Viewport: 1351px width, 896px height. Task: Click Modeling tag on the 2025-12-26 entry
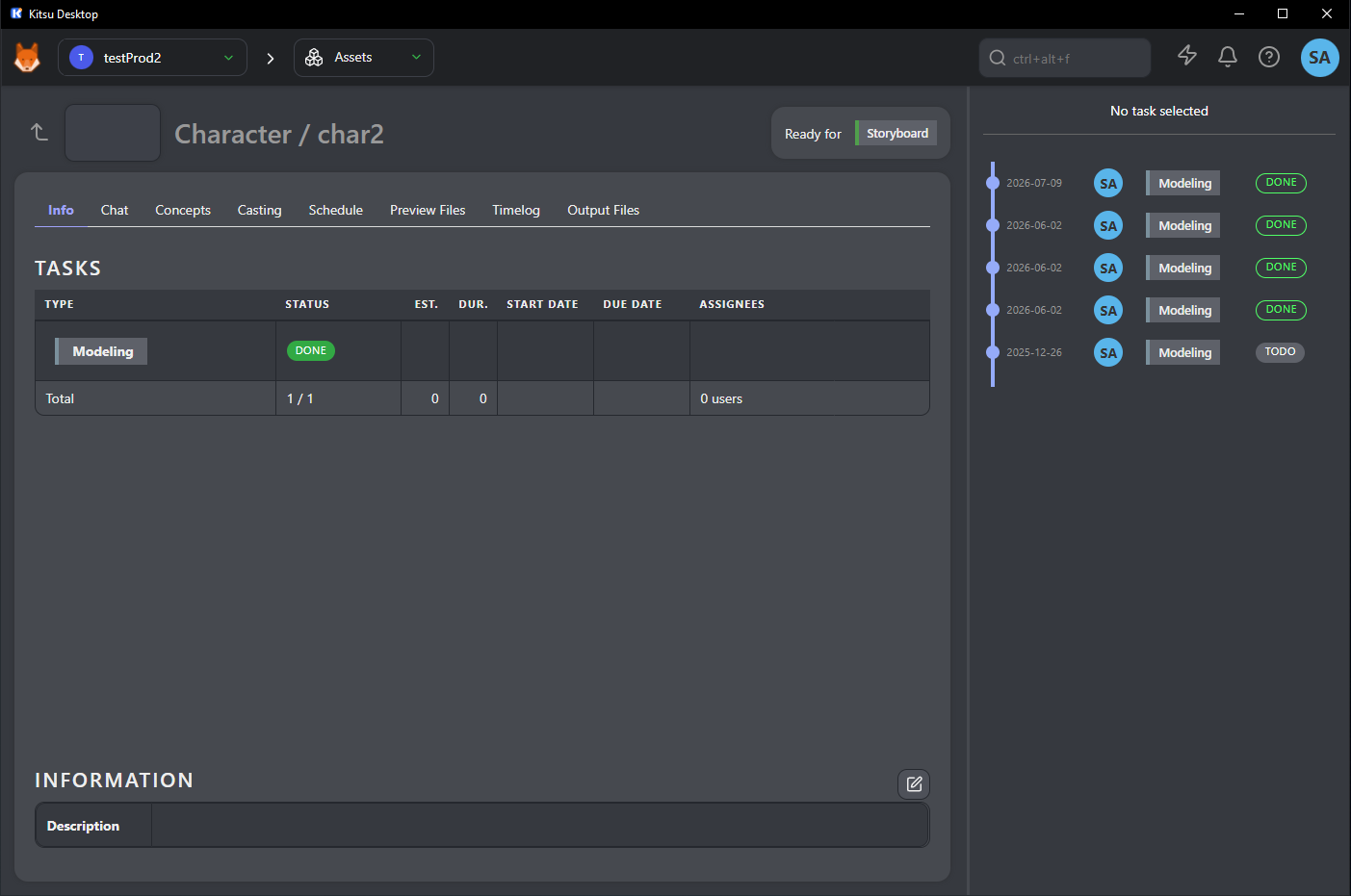click(1183, 352)
